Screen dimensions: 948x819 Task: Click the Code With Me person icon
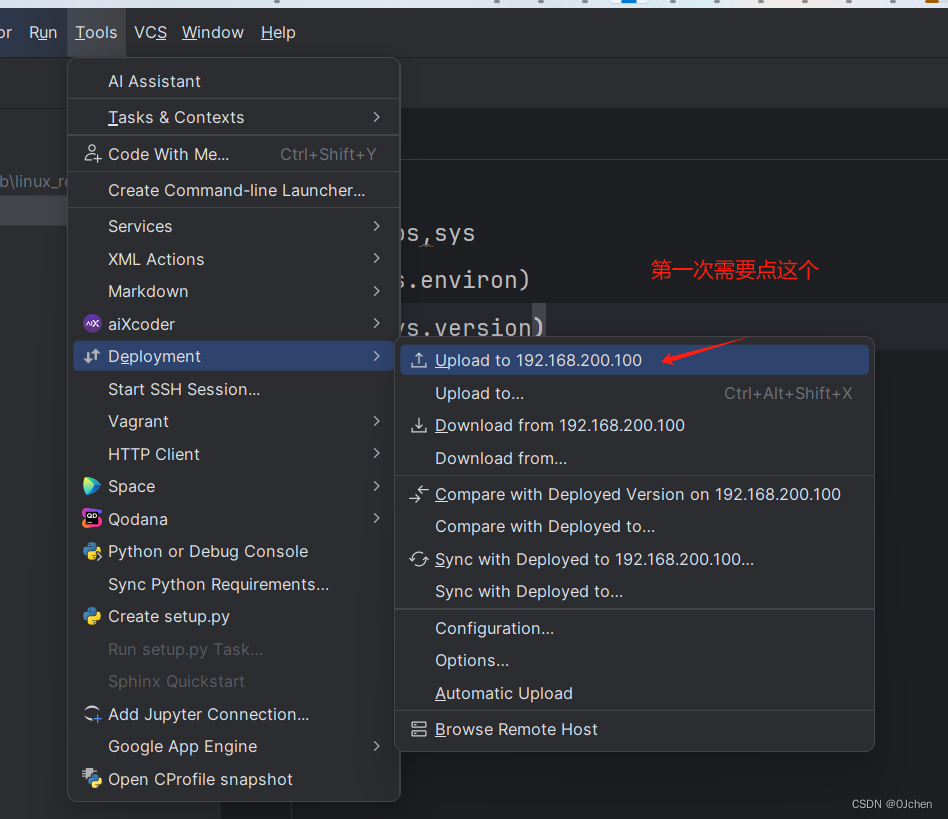click(x=92, y=154)
